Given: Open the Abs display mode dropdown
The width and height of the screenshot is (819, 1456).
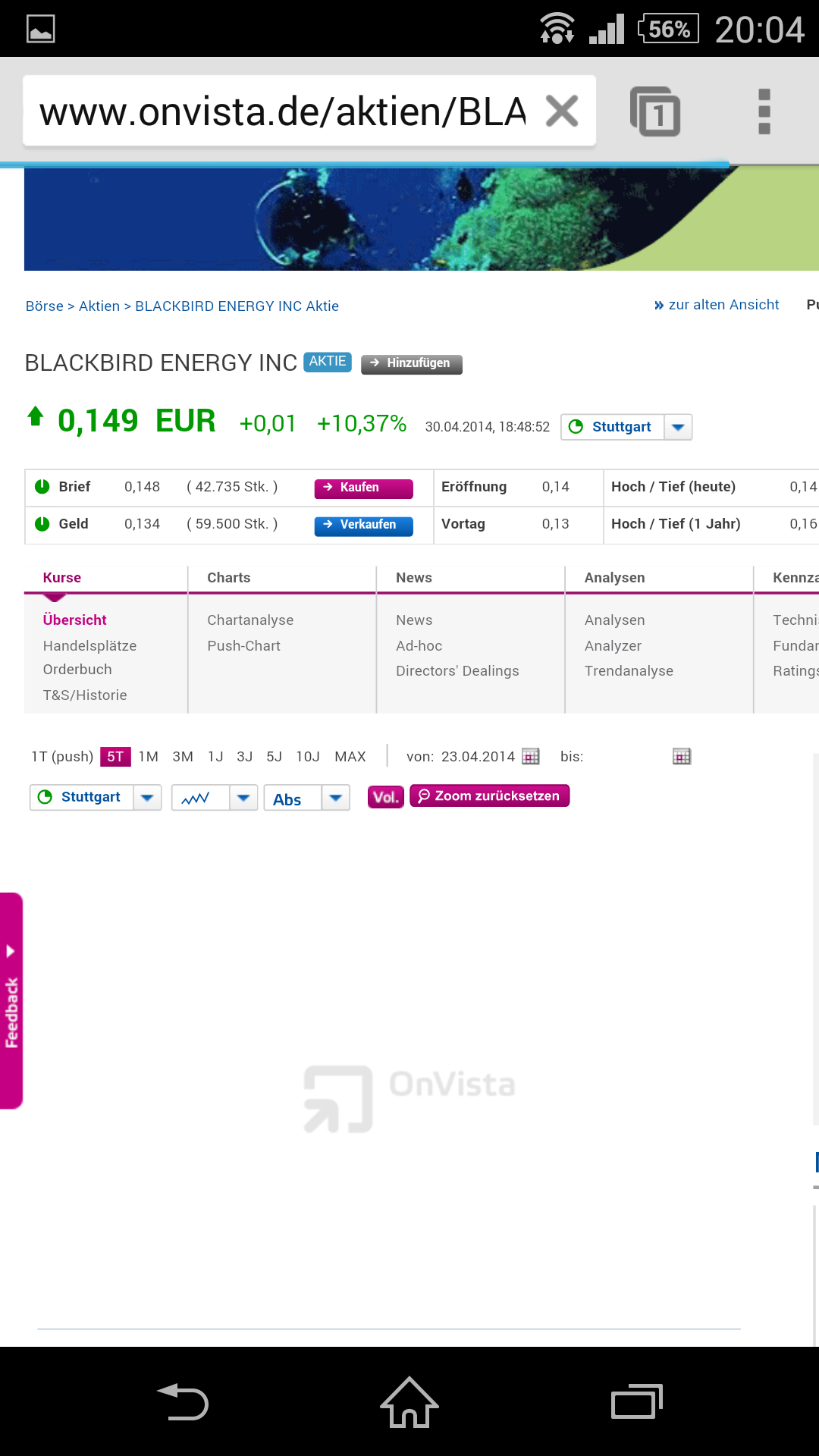Looking at the screenshot, I should coord(335,798).
